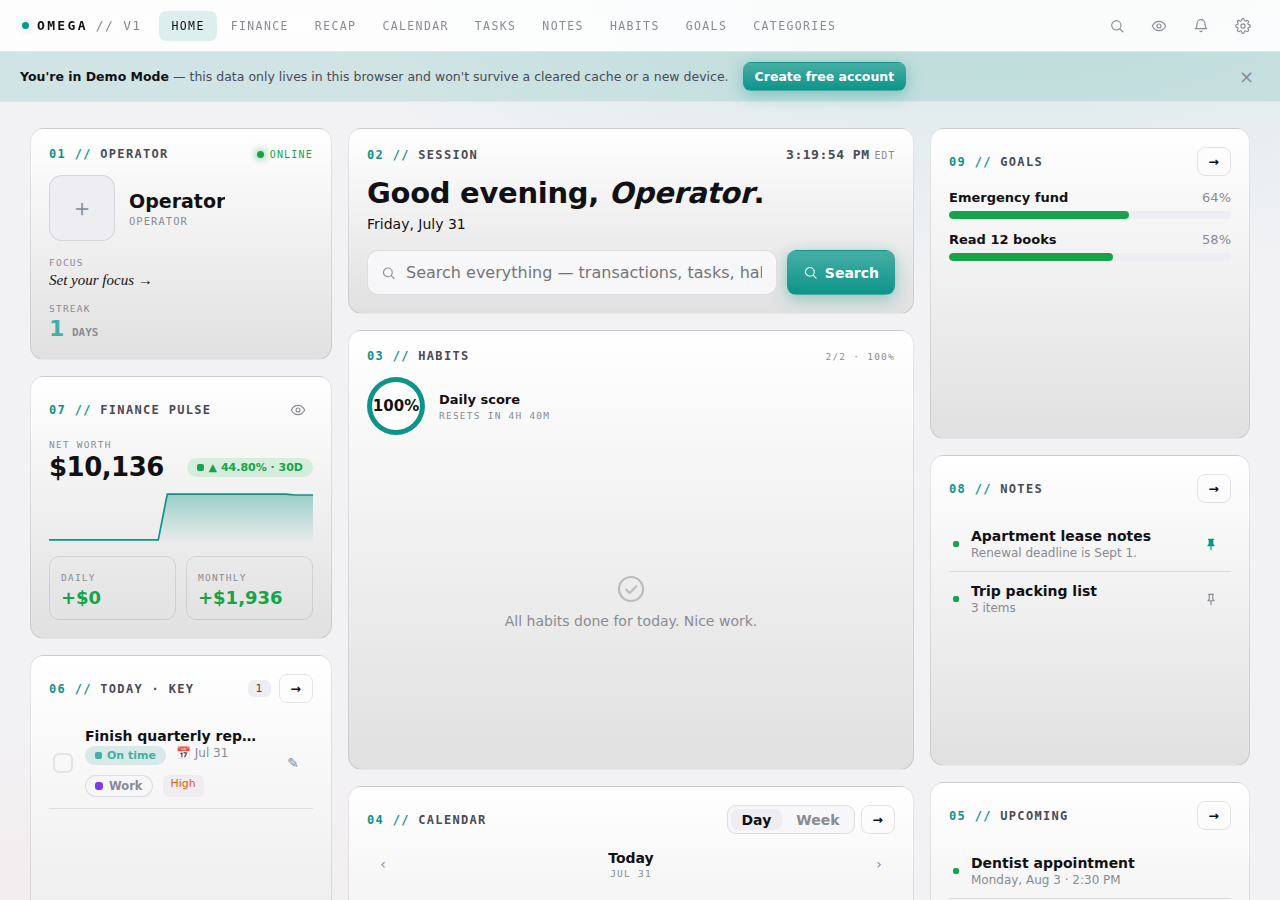
Task: Switch calendar to Week view
Action: [x=818, y=820]
